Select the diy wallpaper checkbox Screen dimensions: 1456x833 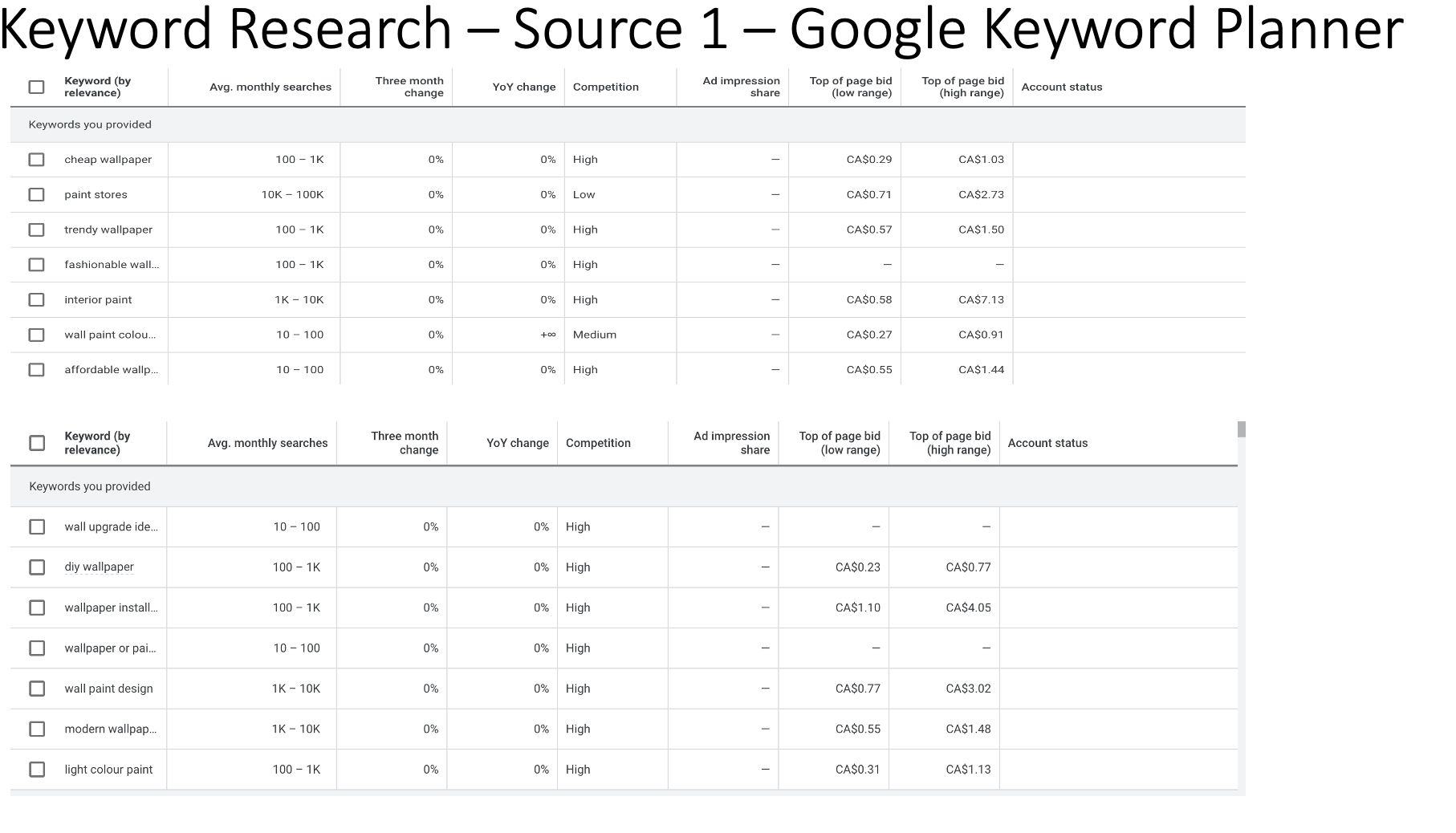(37, 567)
